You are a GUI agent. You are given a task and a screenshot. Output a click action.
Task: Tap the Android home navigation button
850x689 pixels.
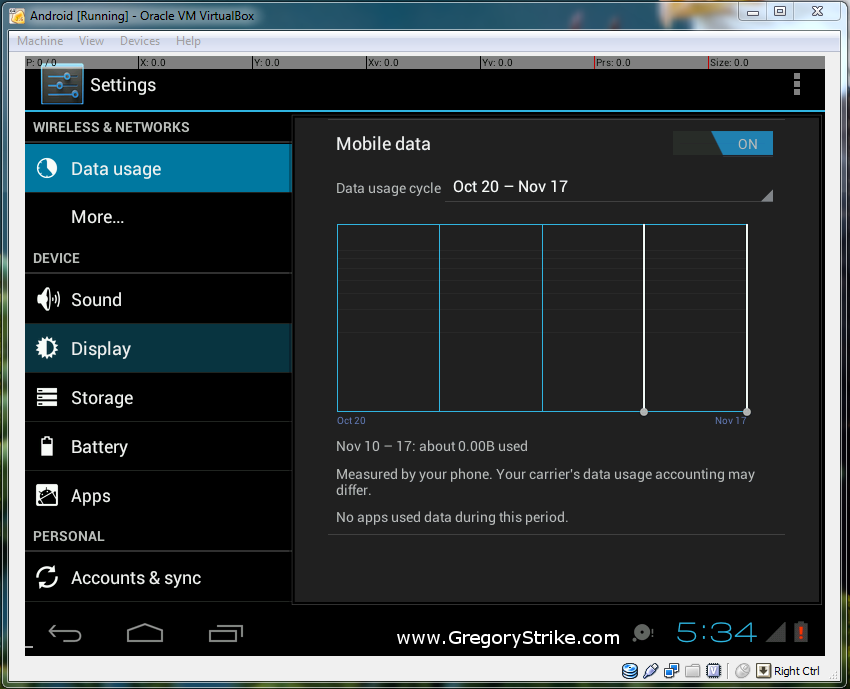[145, 633]
